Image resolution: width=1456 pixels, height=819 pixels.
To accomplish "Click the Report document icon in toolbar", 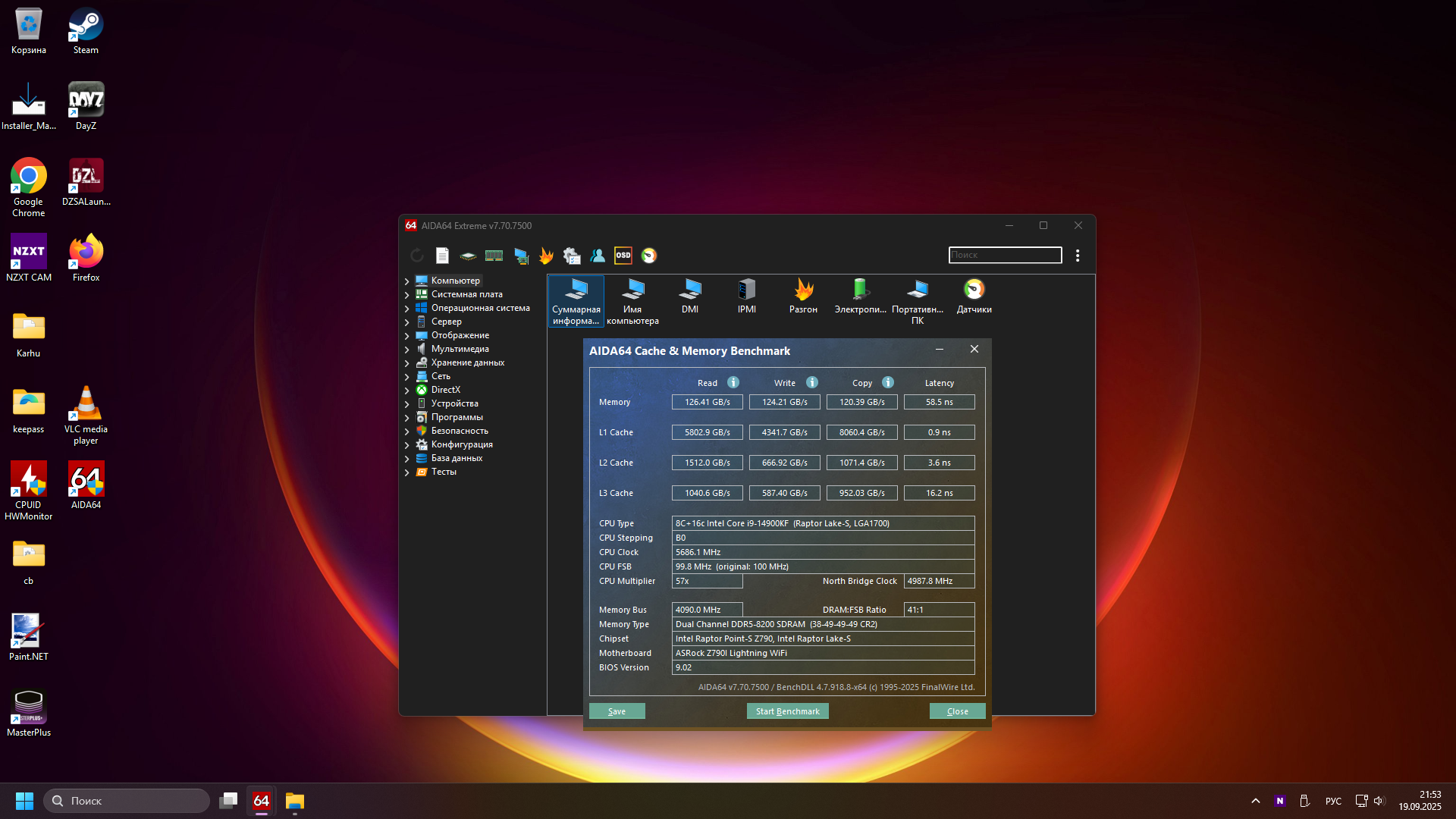I will pos(442,256).
